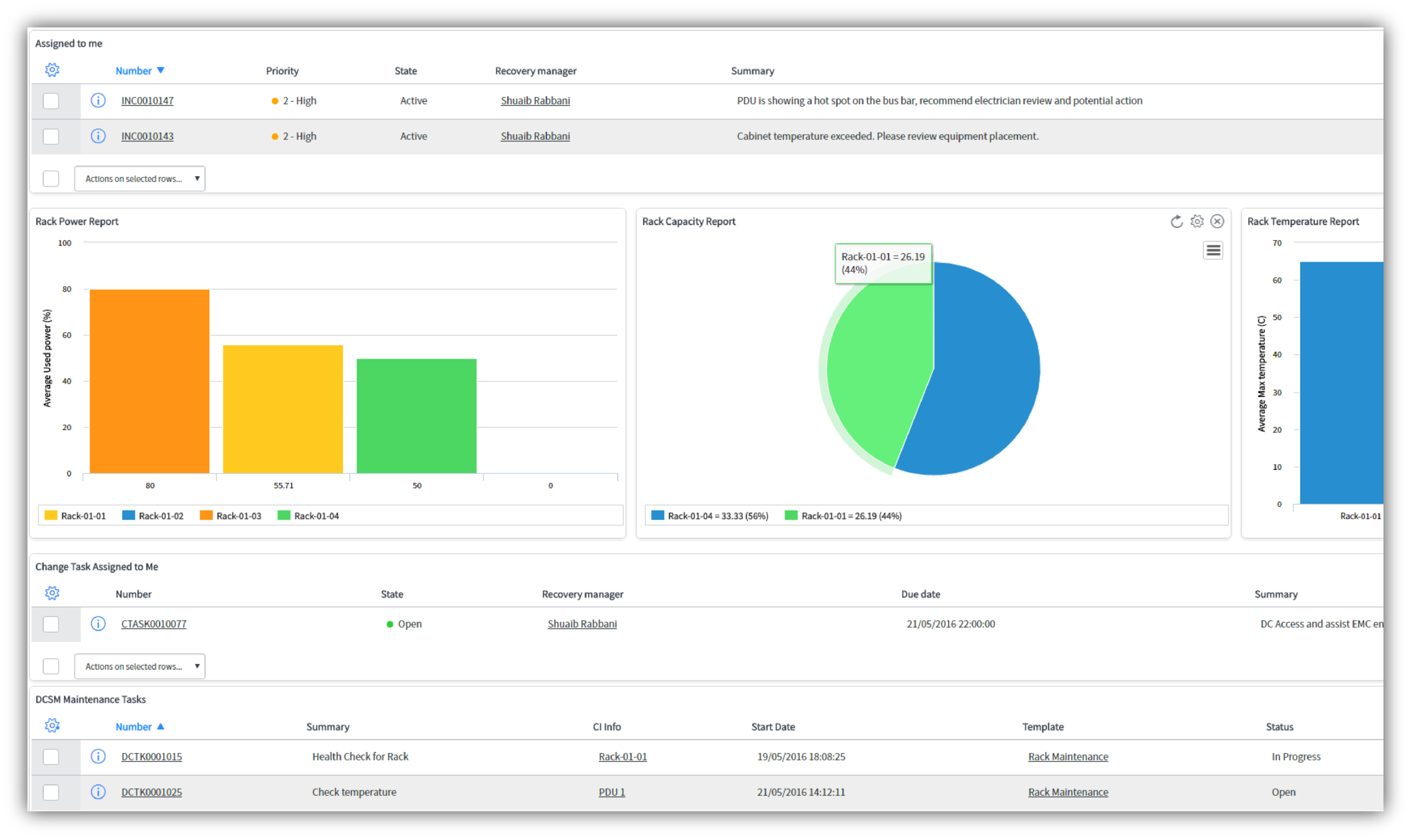Sort incidents by Recovery manager column
Screen dimensions: 1413x840
tap(536, 71)
